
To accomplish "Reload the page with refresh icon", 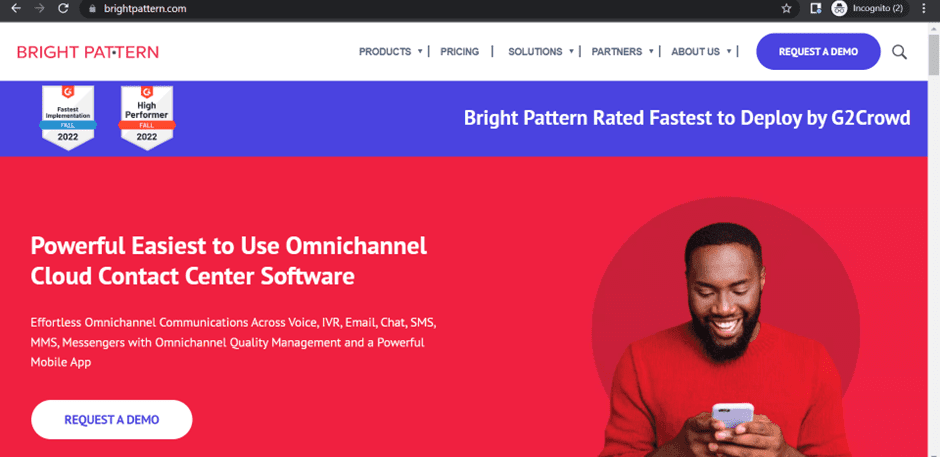I will [64, 8].
